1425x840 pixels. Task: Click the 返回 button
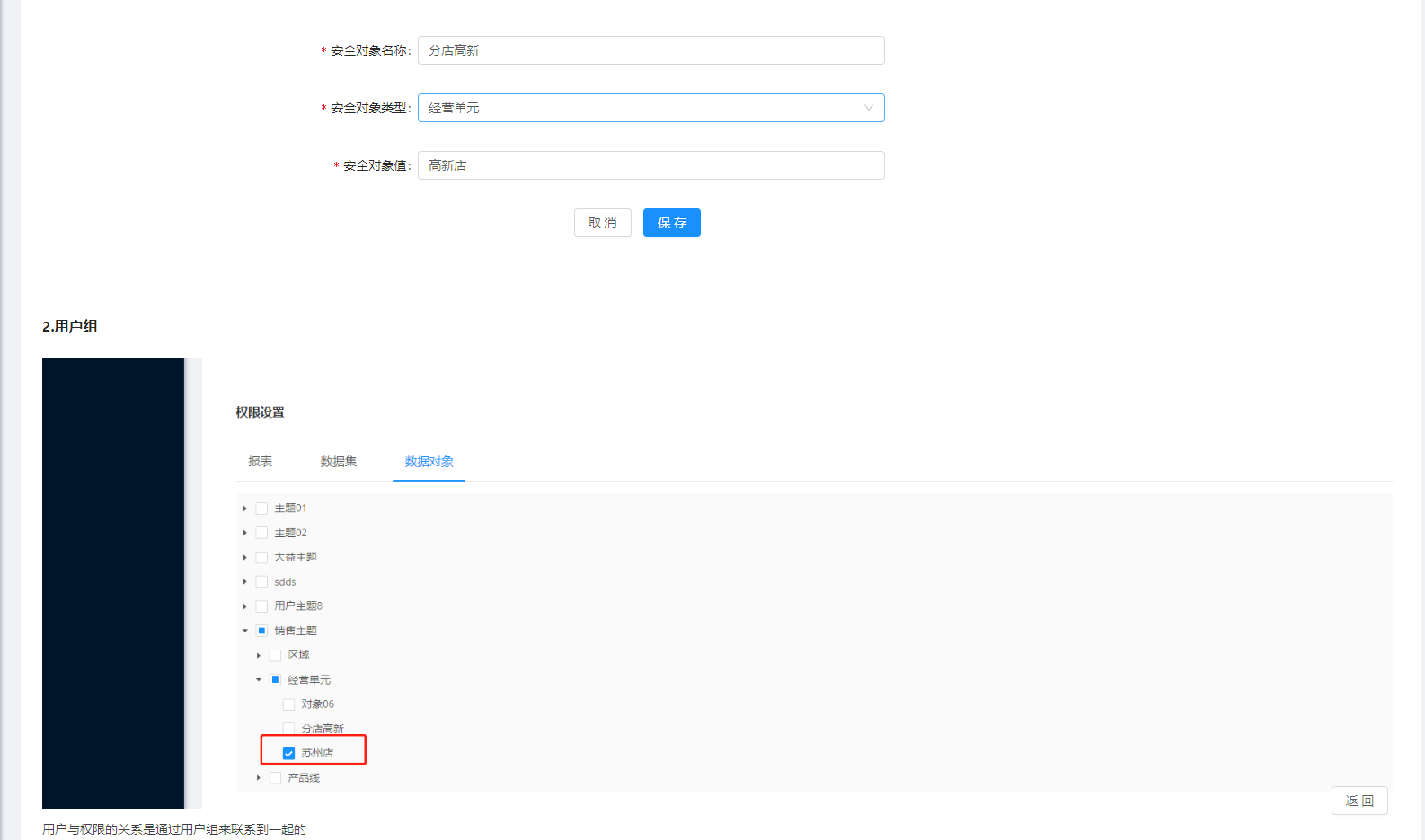[1359, 800]
